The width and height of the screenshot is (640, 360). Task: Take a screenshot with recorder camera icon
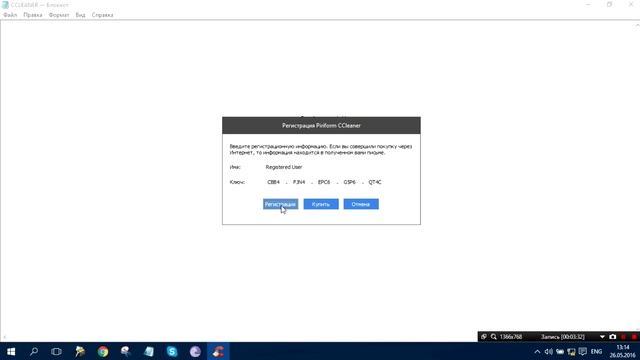pos(613,337)
